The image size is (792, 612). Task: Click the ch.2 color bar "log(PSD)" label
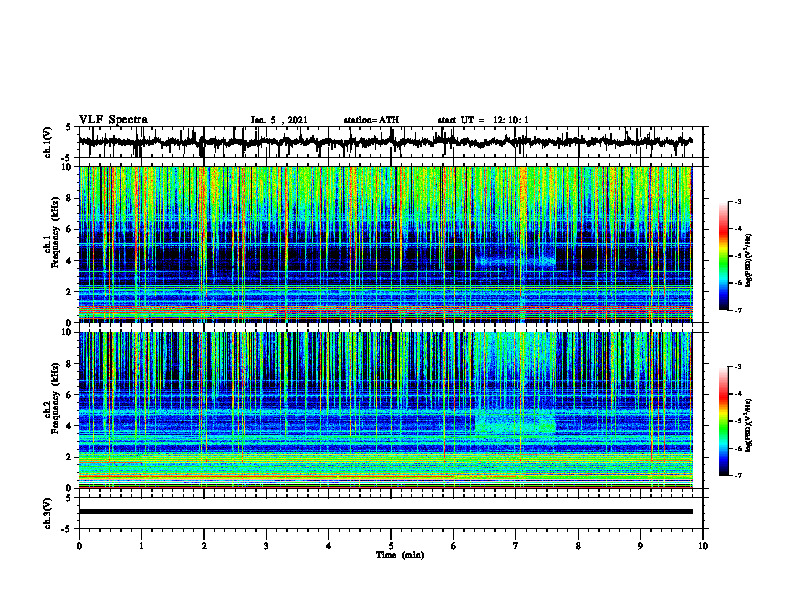pos(749,425)
